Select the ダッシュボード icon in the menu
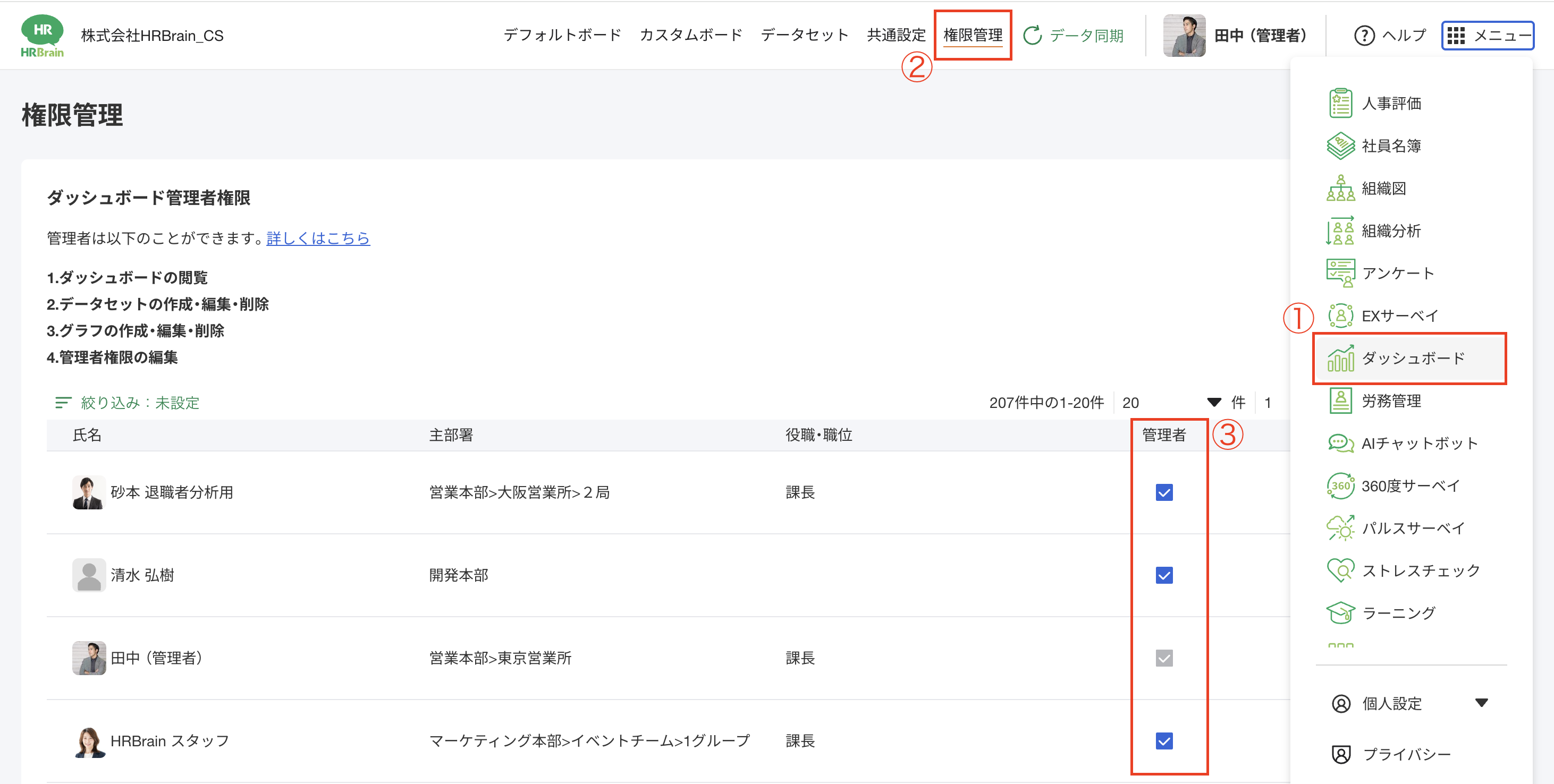 (x=1340, y=358)
